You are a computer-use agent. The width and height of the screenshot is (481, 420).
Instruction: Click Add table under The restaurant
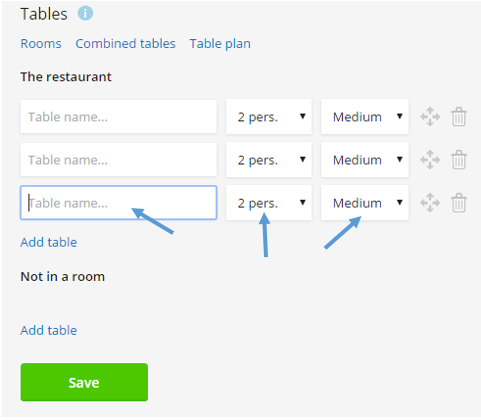49,242
